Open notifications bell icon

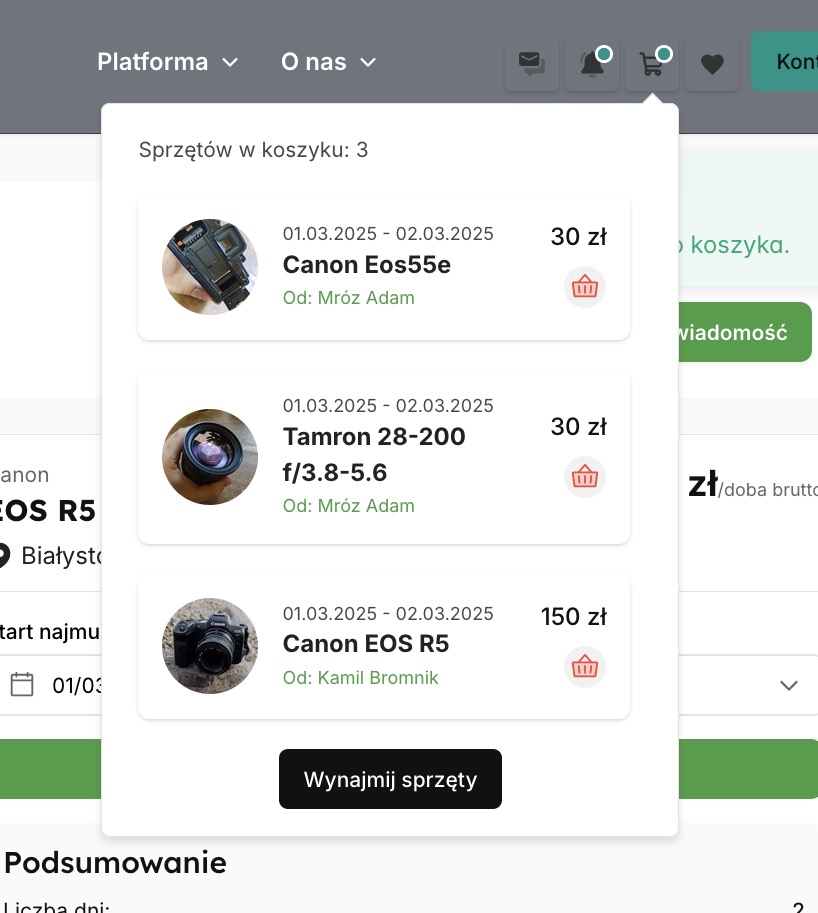coord(592,64)
